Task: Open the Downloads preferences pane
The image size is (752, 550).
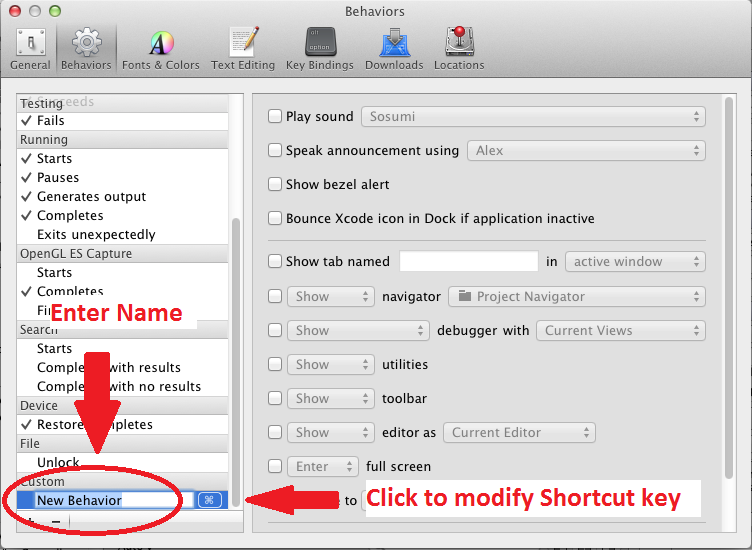Action: 394,49
